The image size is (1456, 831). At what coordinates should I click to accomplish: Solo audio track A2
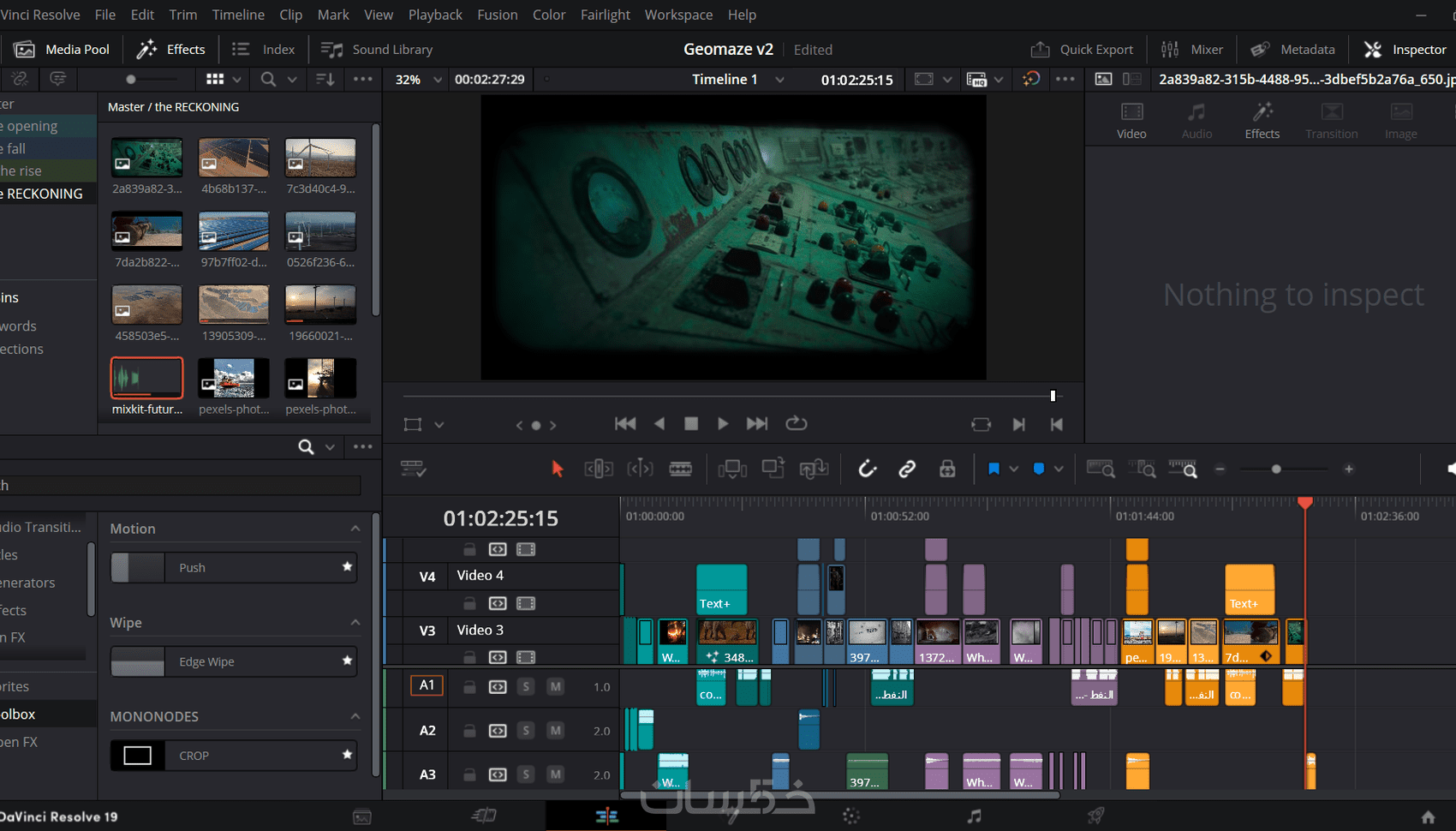(526, 731)
